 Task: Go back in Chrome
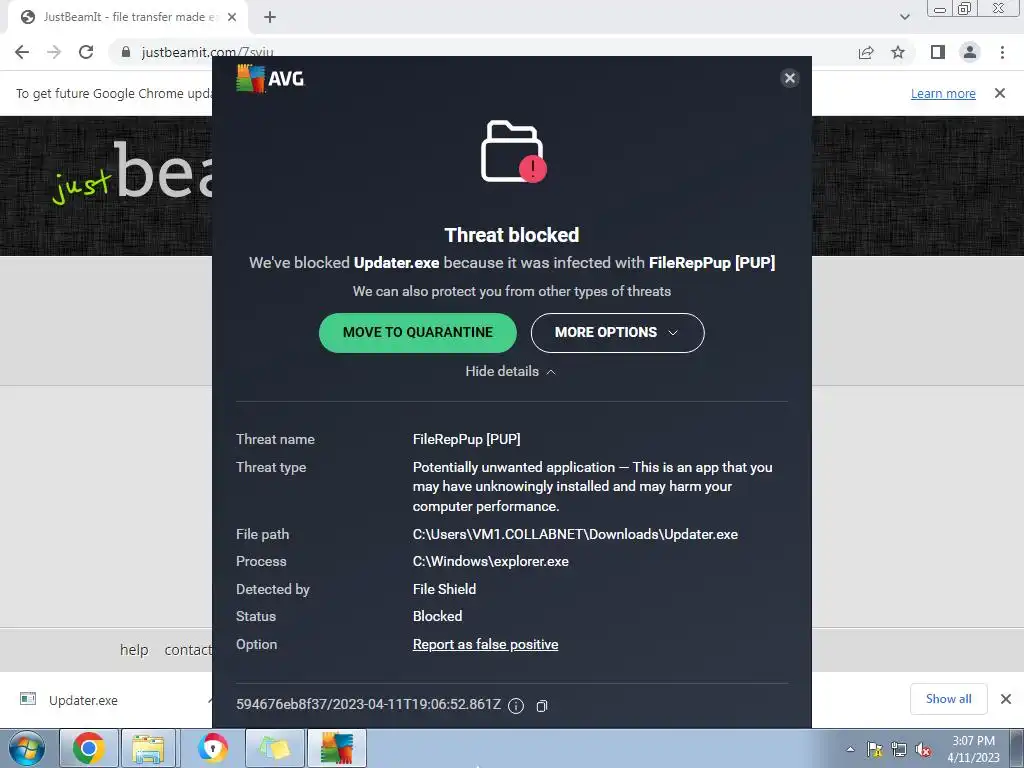(22, 52)
